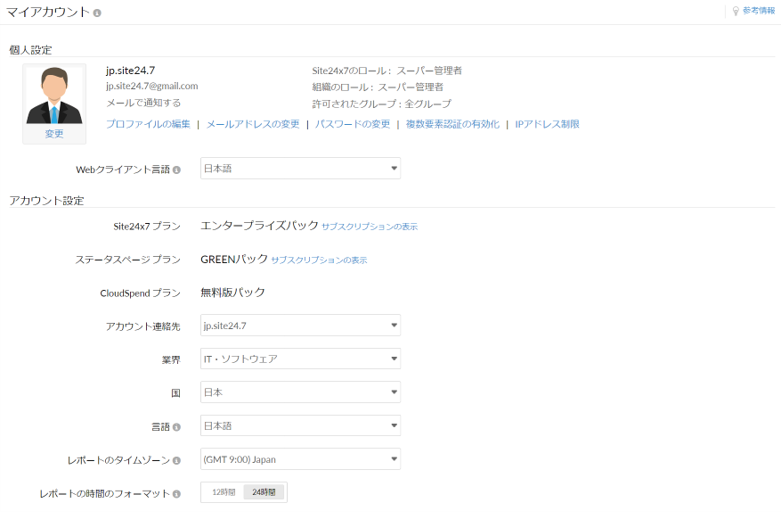This screenshot has width=781, height=512.
Task: Click info icon beside レポートの時間のフォーマット label
Action: tap(177, 494)
